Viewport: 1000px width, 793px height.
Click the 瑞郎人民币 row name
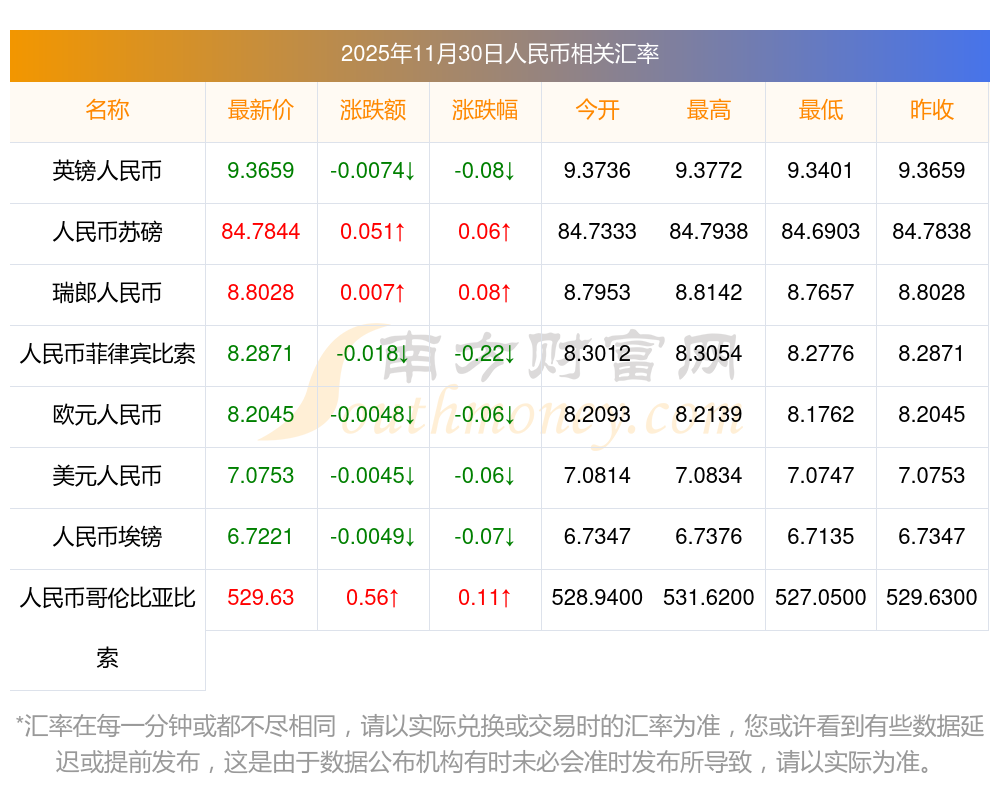[x=107, y=293]
